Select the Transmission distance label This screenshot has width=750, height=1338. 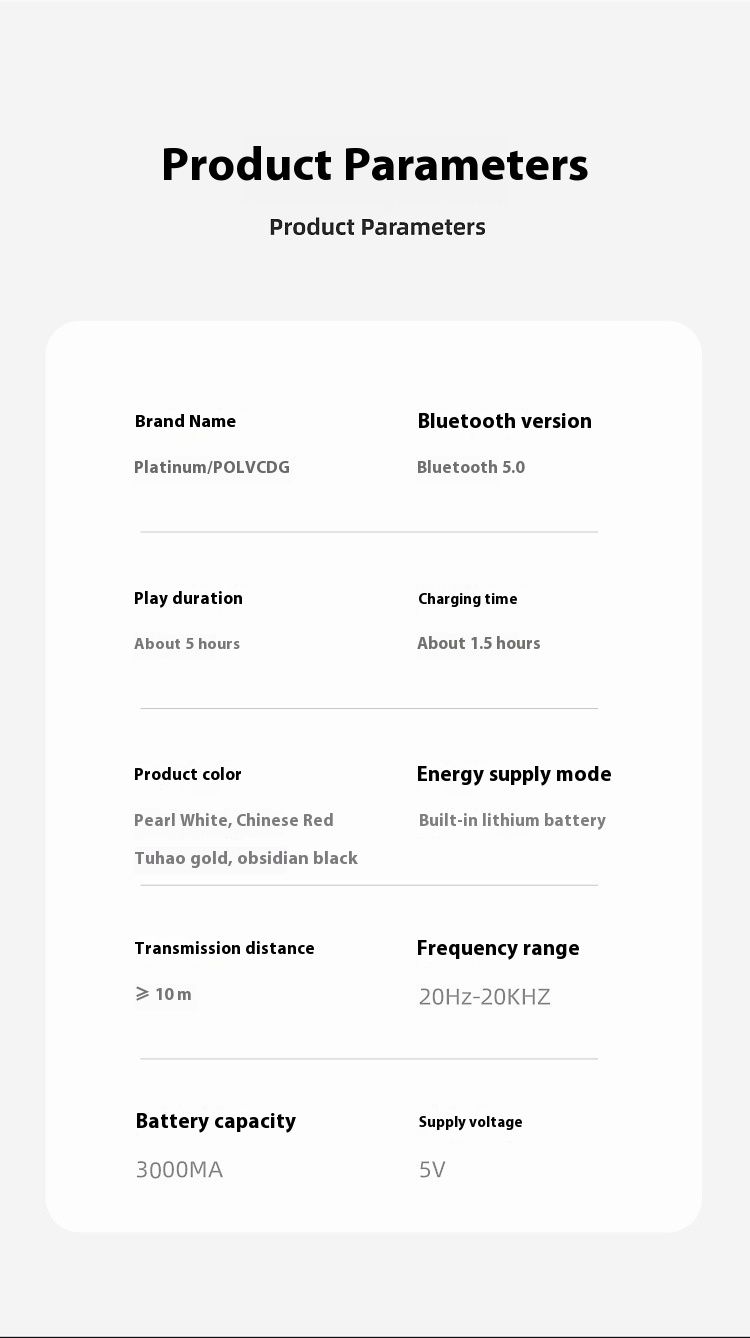tap(224, 948)
